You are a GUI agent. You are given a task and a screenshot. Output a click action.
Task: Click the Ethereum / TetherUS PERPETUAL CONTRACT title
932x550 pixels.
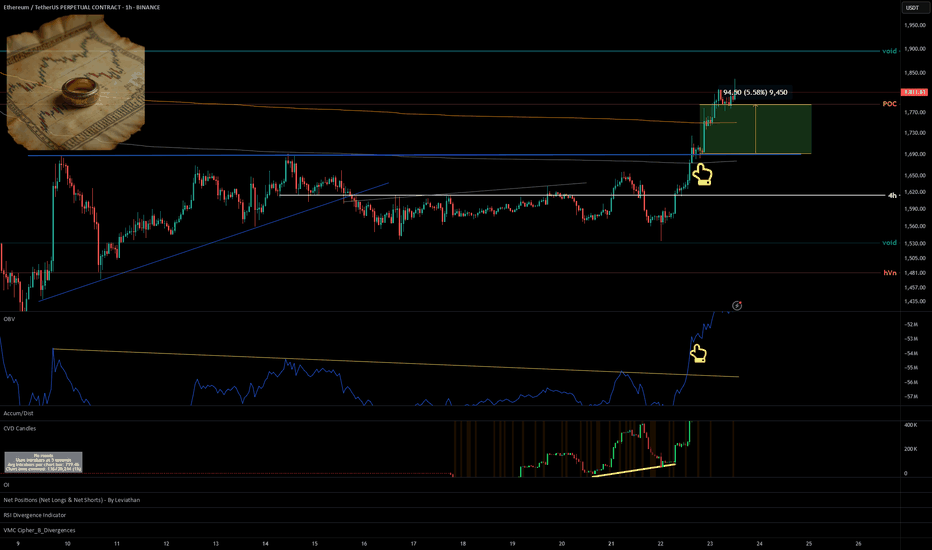tap(81, 7)
